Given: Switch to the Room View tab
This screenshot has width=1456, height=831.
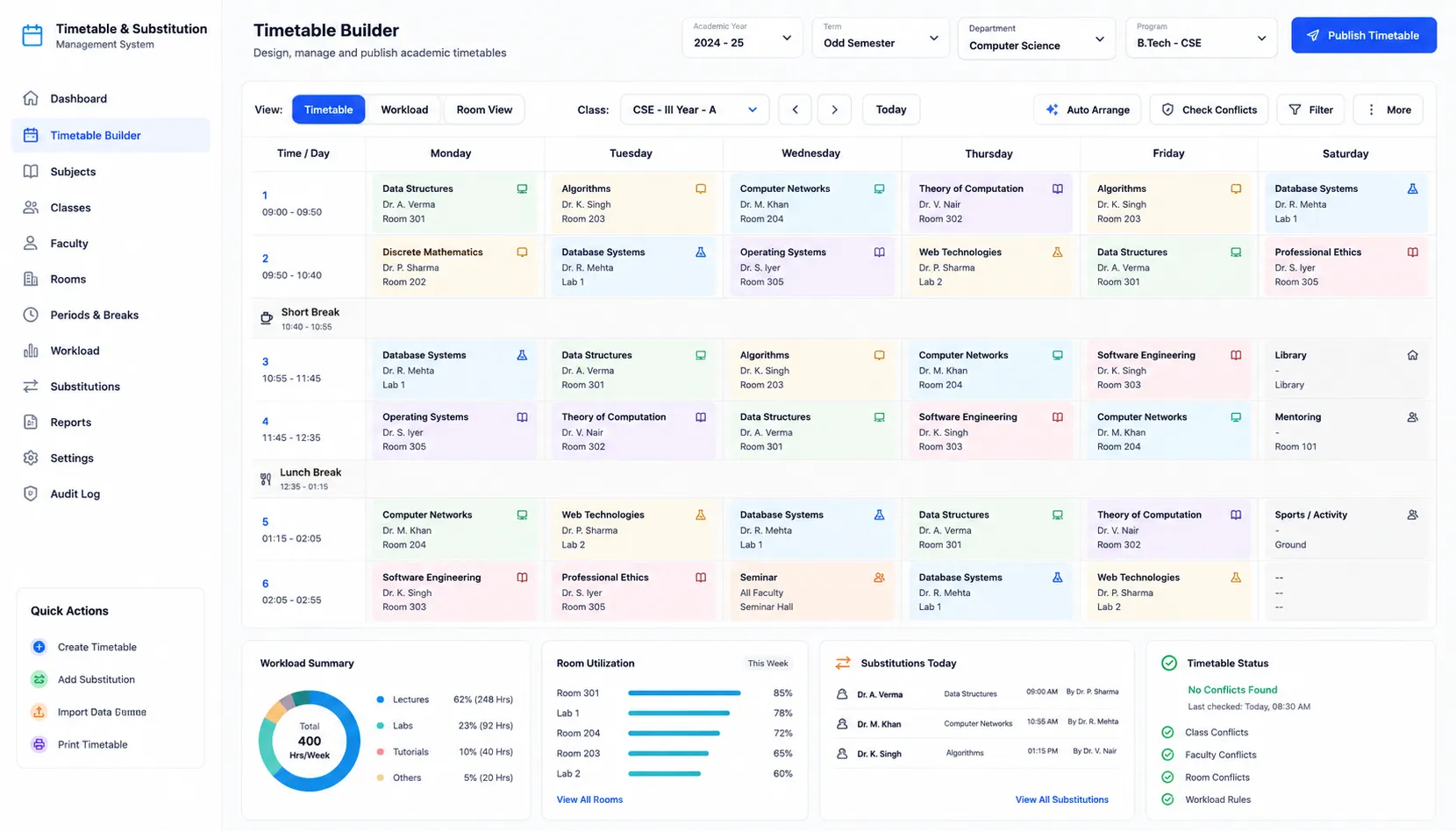Looking at the screenshot, I should [484, 110].
